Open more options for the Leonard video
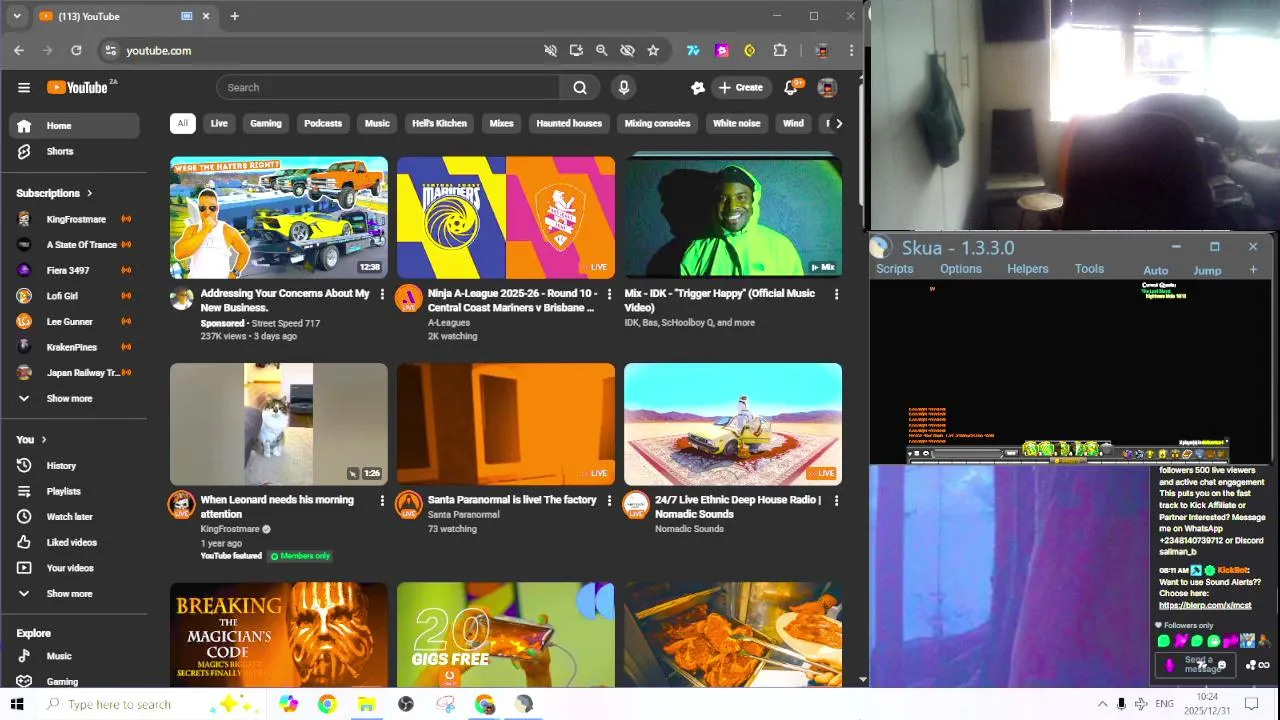 click(381, 501)
